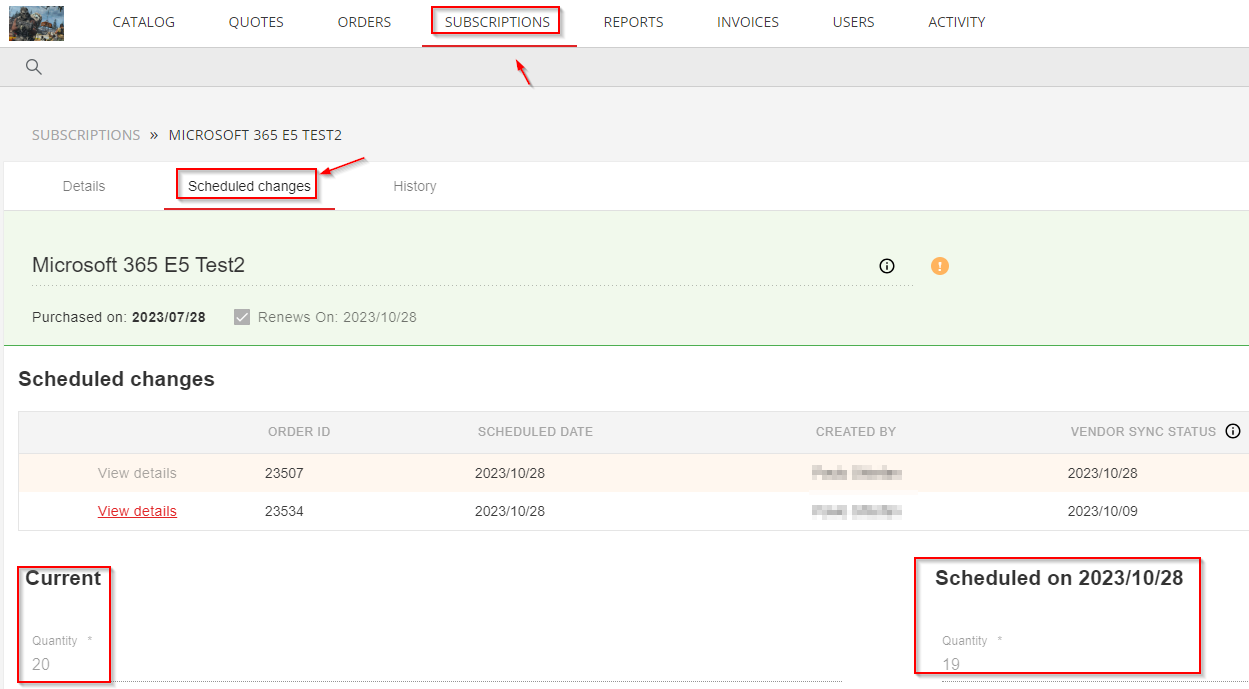Click the Order ID column header
The width and height of the screenshot is (1249, 689).
[x=299, y=432]
